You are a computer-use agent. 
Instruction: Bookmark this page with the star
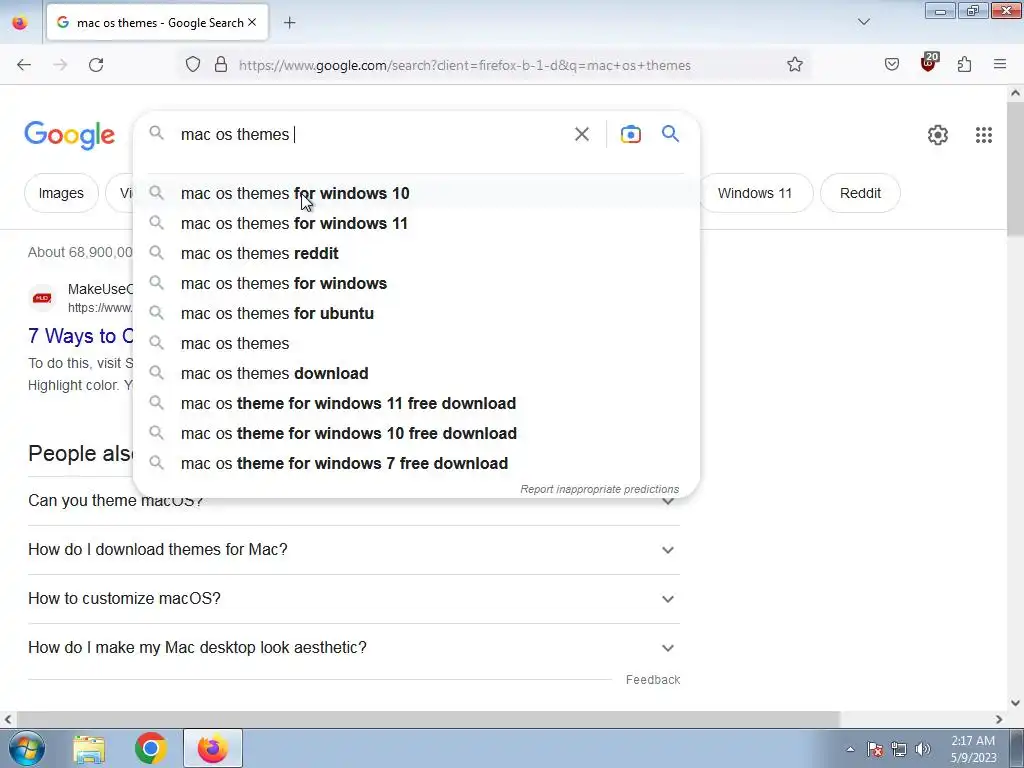tap(794, 65)
